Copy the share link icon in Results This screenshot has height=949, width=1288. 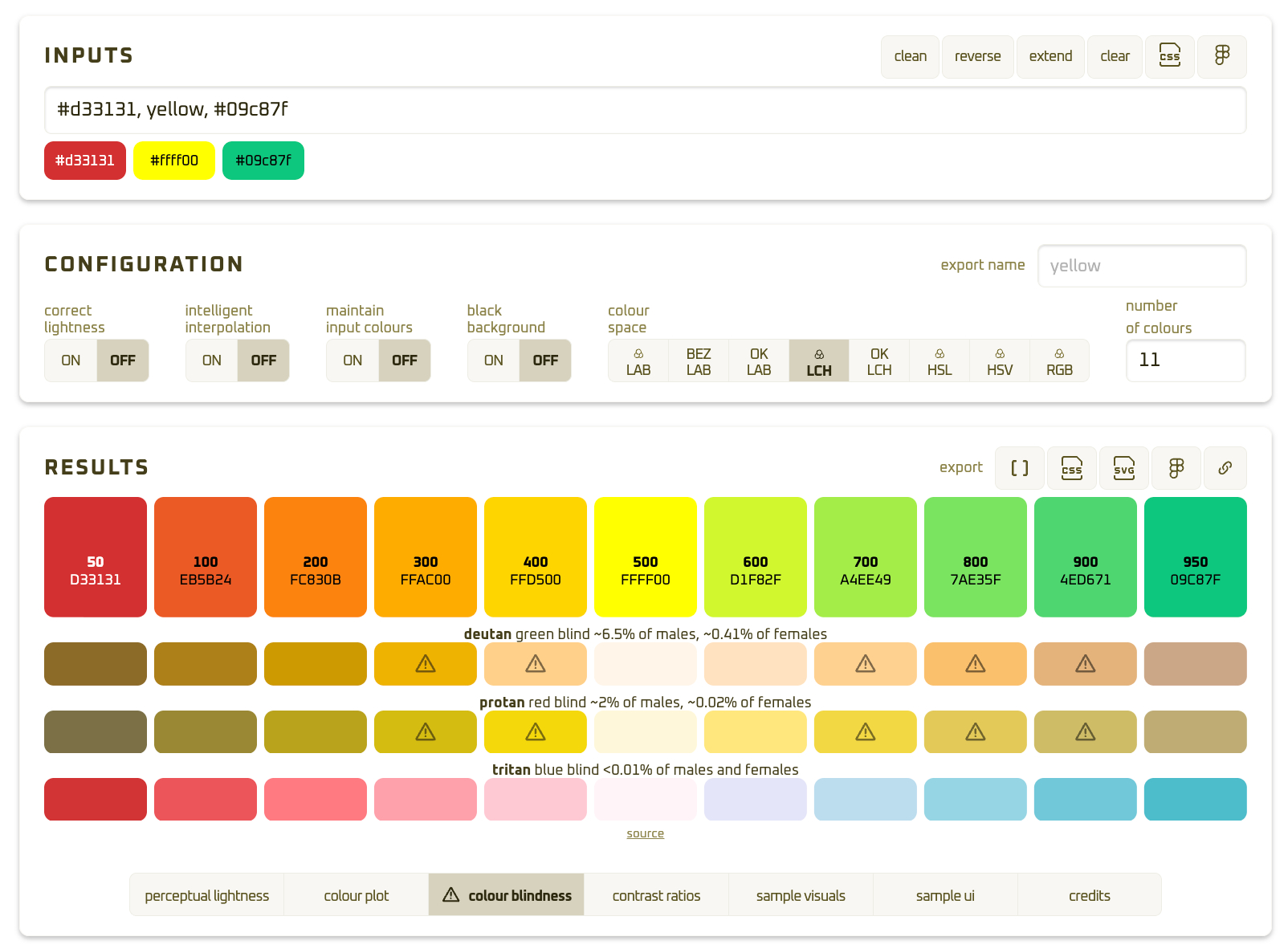tap(1225, 468)
